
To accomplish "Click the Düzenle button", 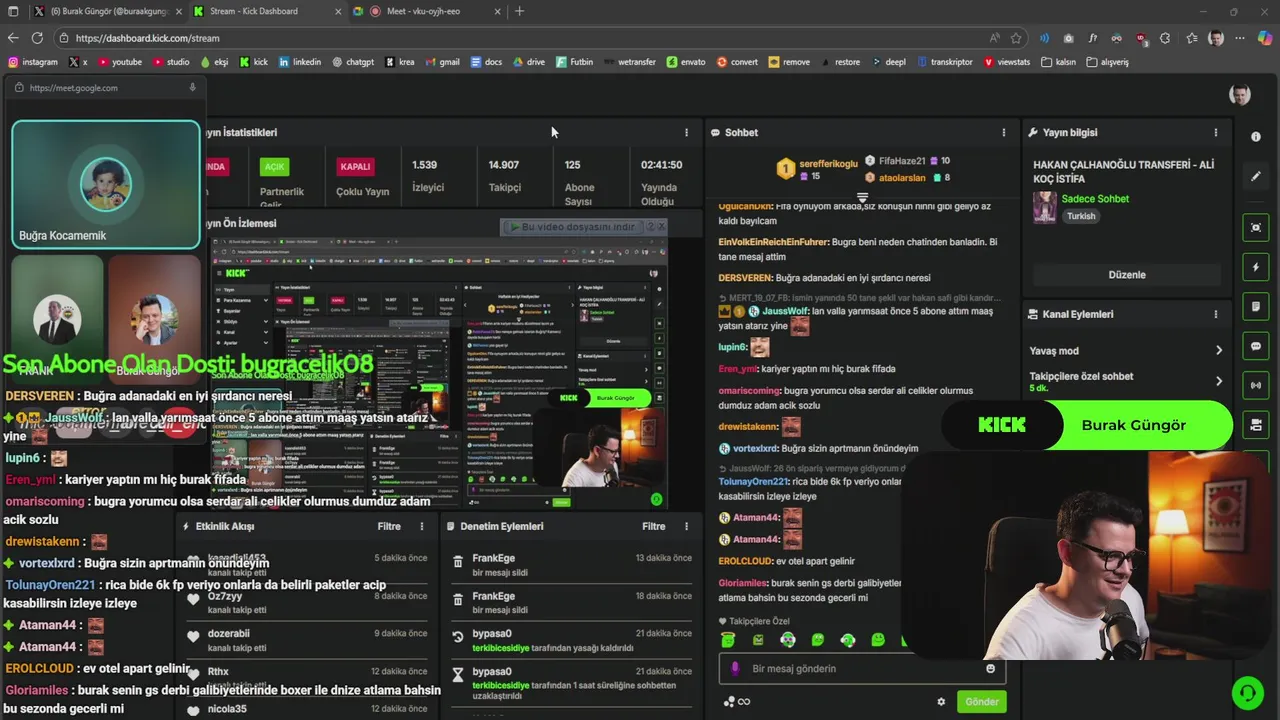I will coord(1127,275).
